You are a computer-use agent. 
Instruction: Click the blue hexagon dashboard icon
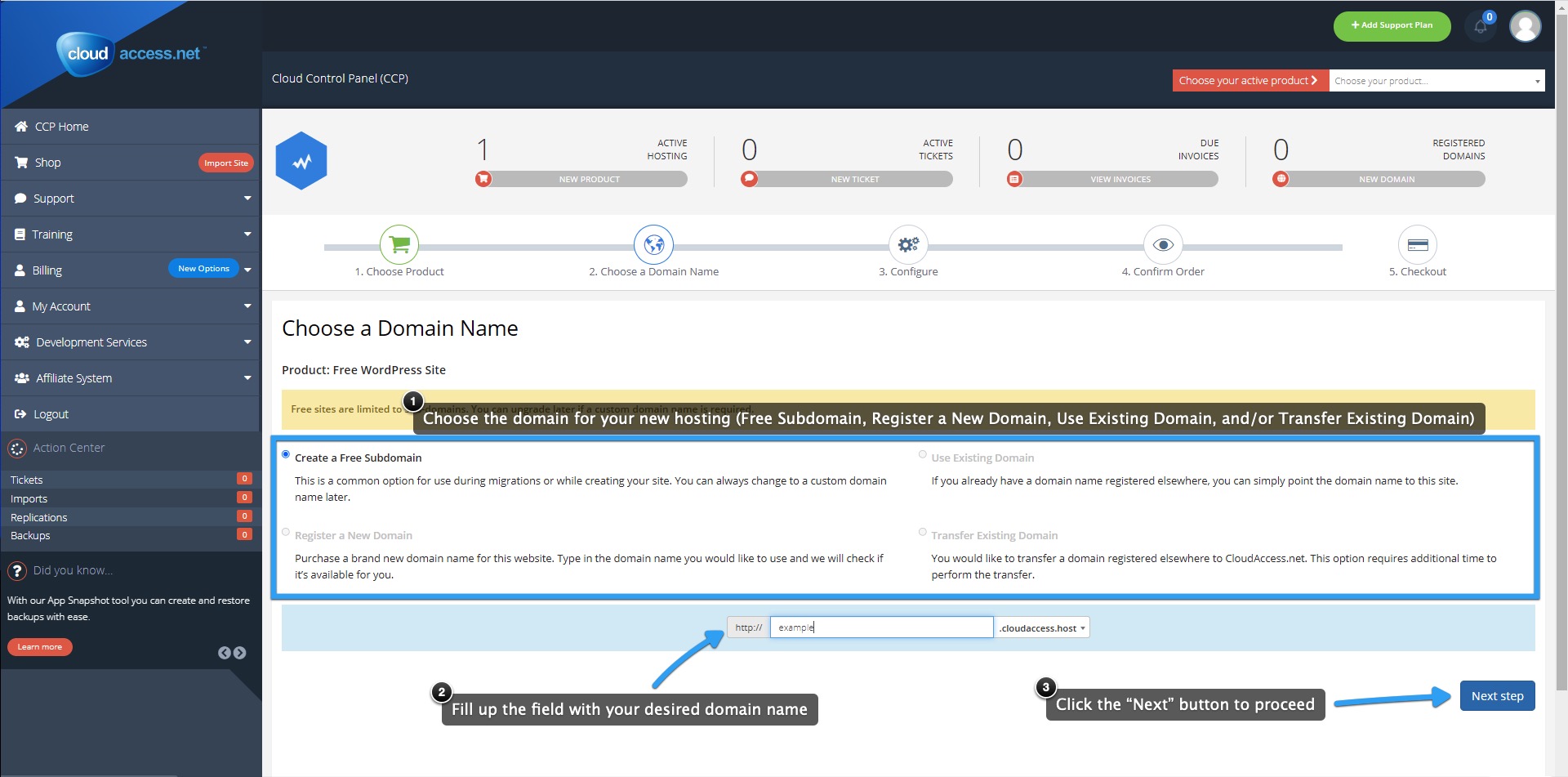pyautogui.click(x=301, y=161)
